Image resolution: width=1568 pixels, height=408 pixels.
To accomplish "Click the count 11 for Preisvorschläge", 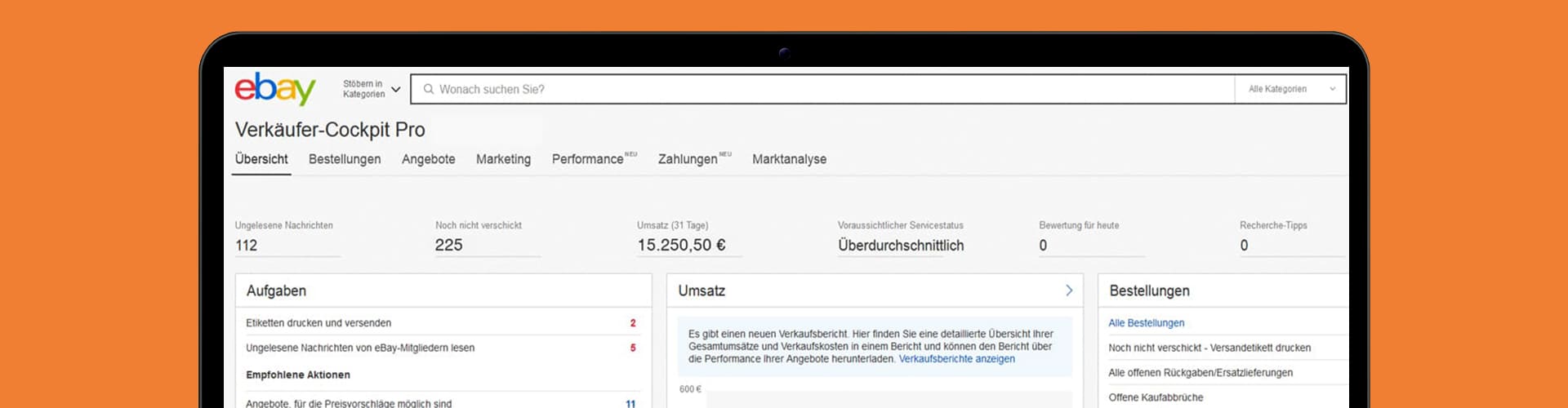I will pyautogui.click(x=630, y=403).
